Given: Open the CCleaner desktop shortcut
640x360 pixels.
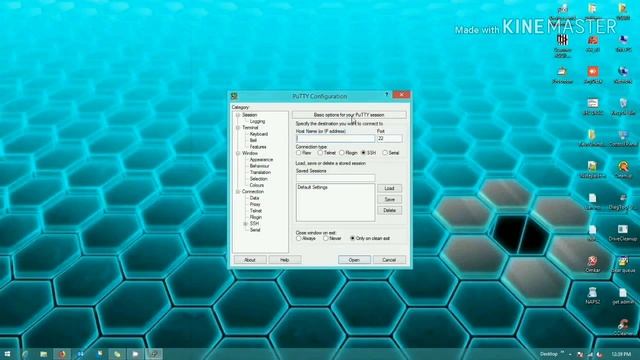Looking at the screenshot, I should coord(622,327).
